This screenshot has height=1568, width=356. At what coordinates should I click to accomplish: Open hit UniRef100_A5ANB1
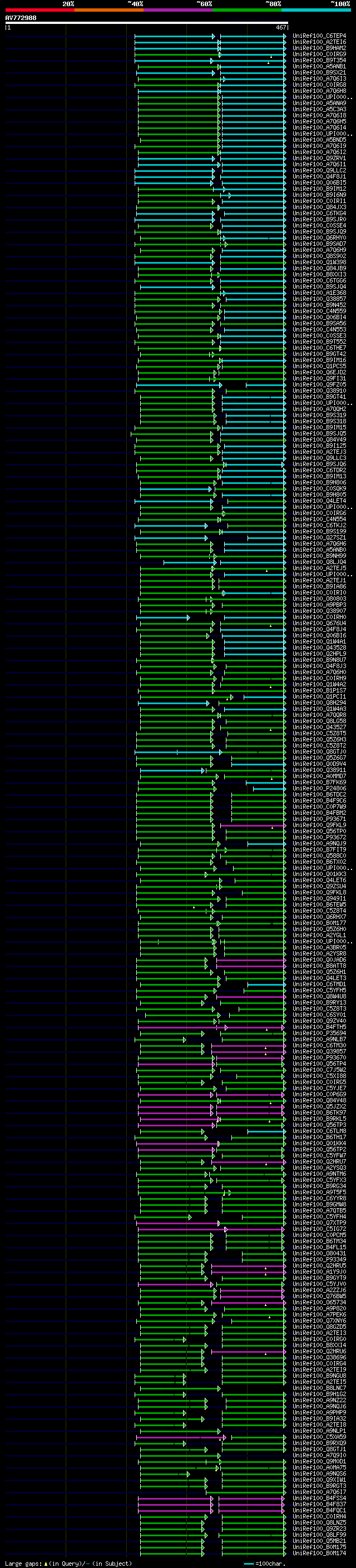(x=319, y=66)
